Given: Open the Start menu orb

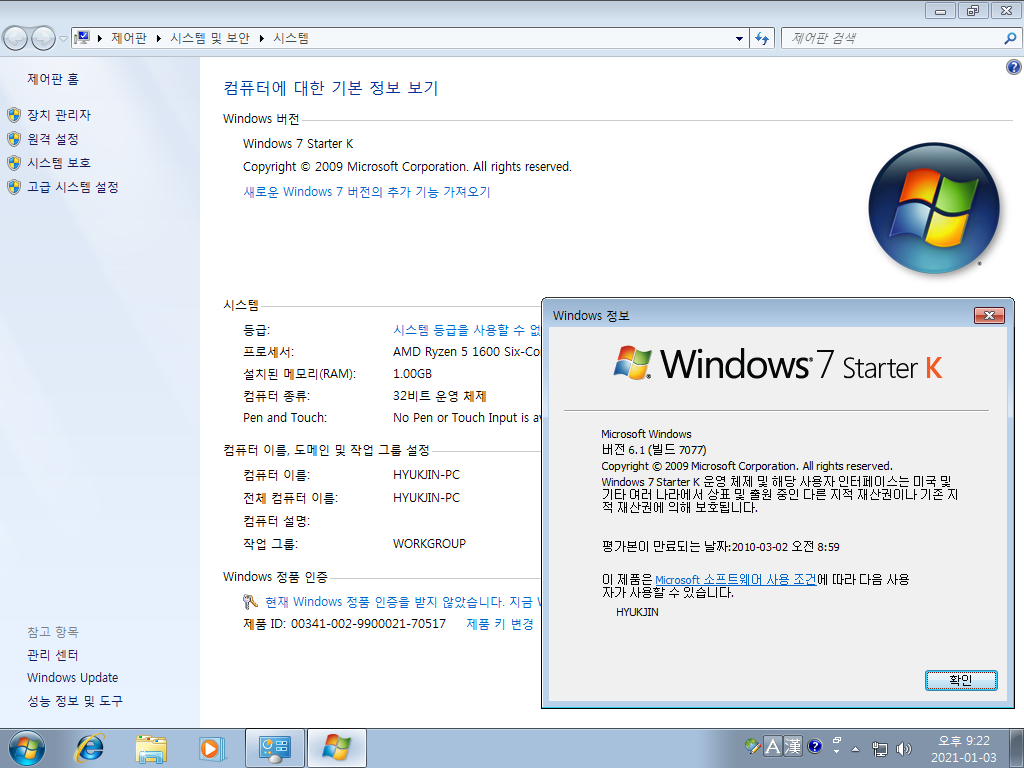Looking at the screenshot, I should (27, 748).
